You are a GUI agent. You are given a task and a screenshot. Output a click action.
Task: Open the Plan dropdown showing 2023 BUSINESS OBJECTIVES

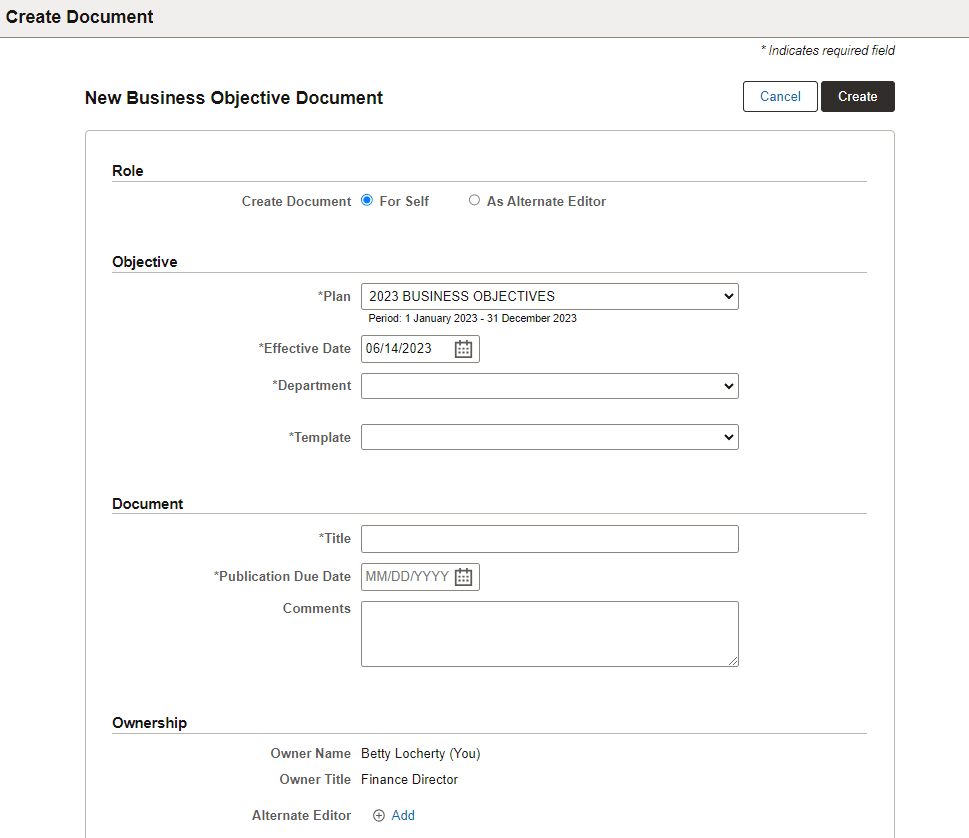(x=549, y=296)
